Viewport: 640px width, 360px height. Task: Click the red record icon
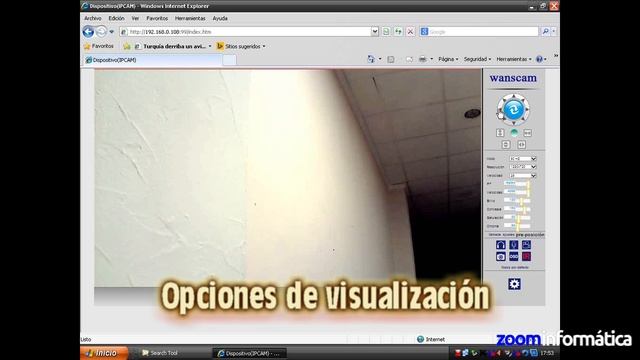(527, 256)
